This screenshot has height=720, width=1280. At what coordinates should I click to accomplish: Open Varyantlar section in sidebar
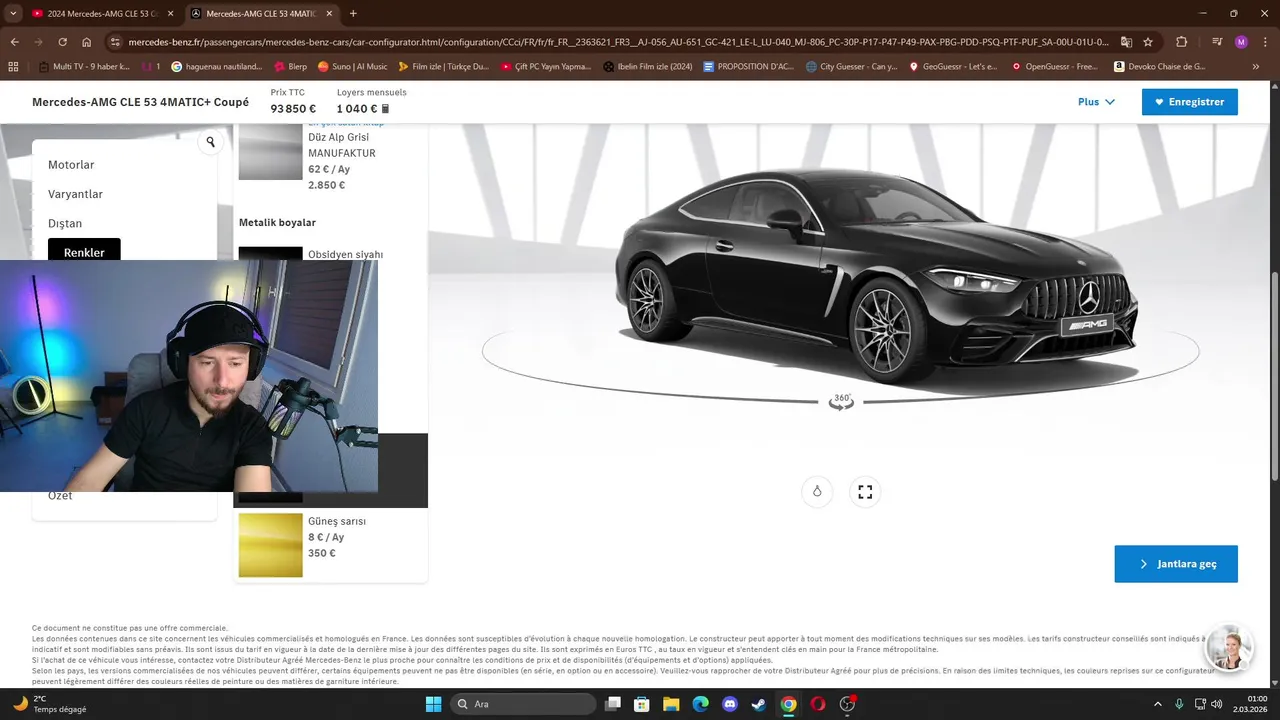(75, 194)
